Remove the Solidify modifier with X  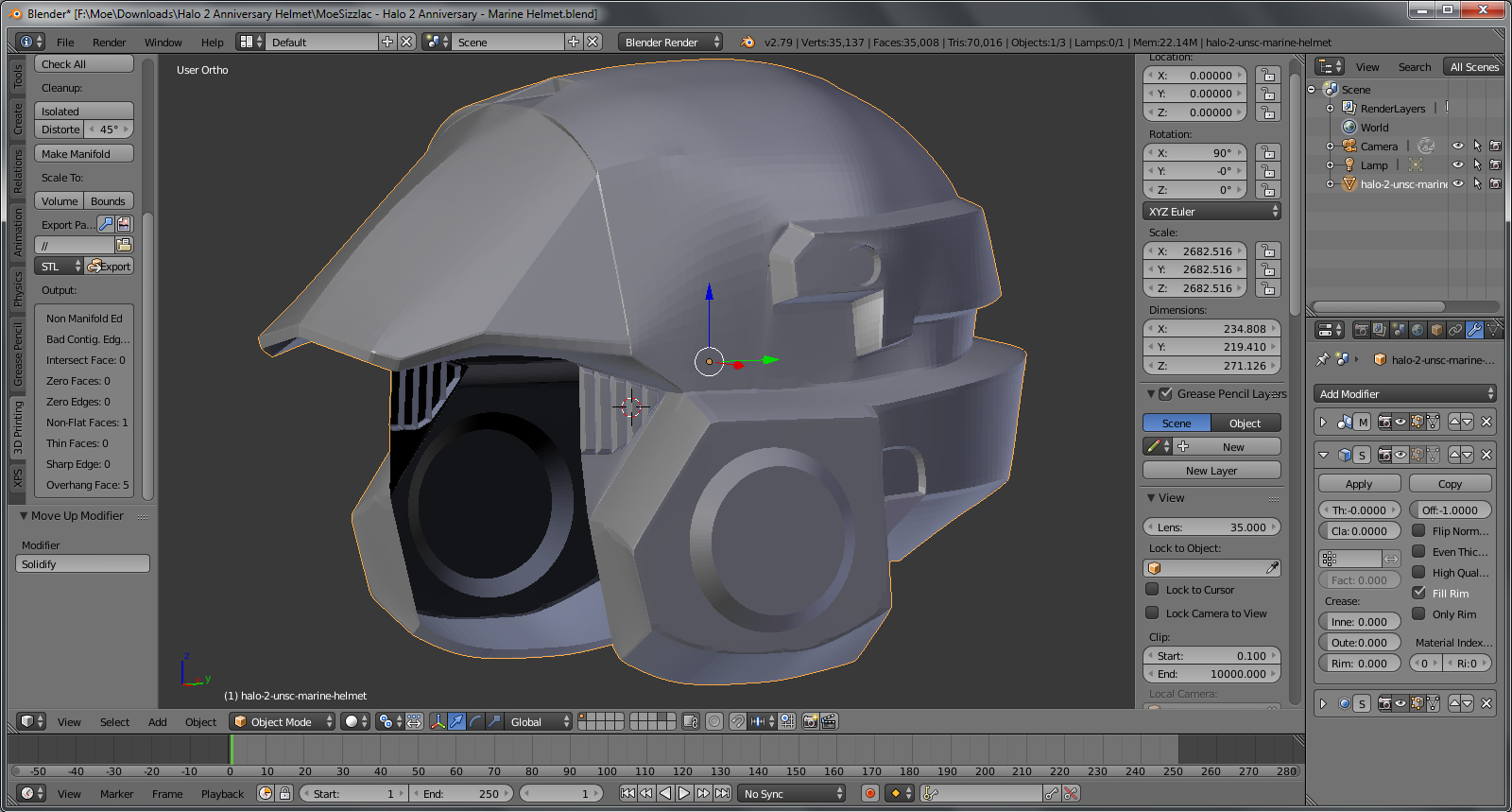pyautogui.click(x=1486, y=455)
